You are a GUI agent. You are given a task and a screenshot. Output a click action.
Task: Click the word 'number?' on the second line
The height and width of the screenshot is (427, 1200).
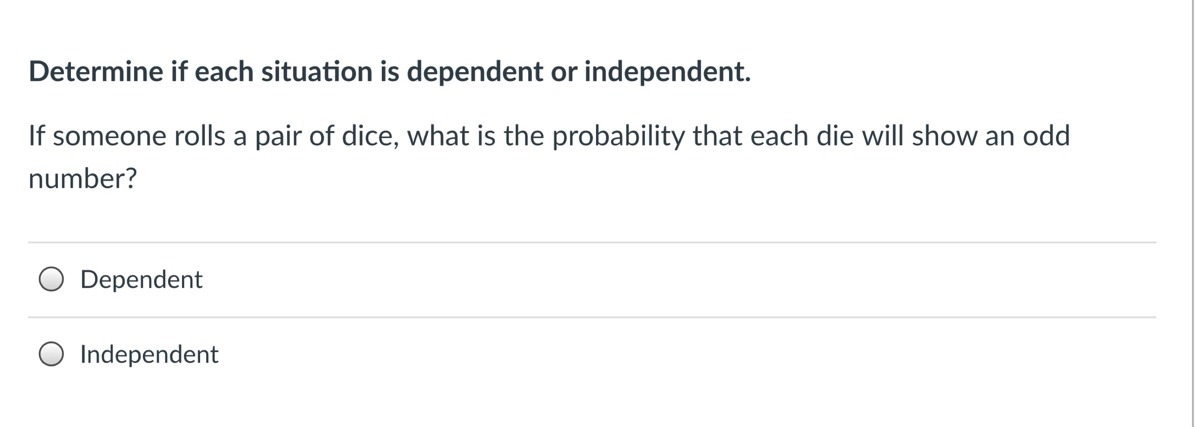pyautogui.click(x=83, y=182)
